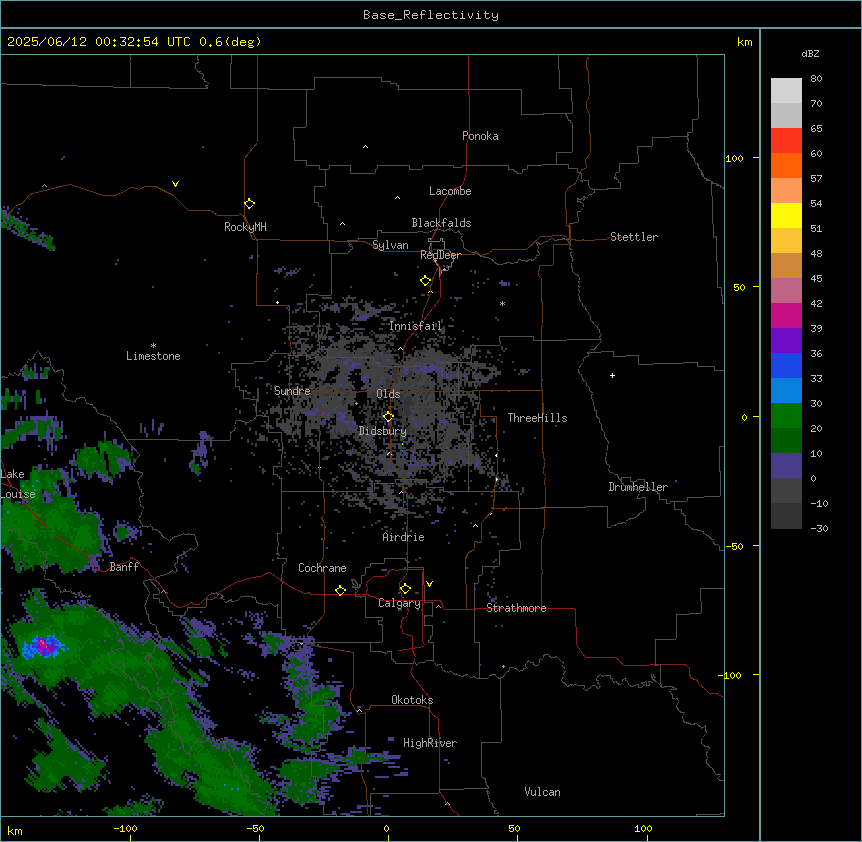Click the dBZ legend heading
Viewport: 862px width, 842px height.
pyautogui.click(x=810, y=54)
